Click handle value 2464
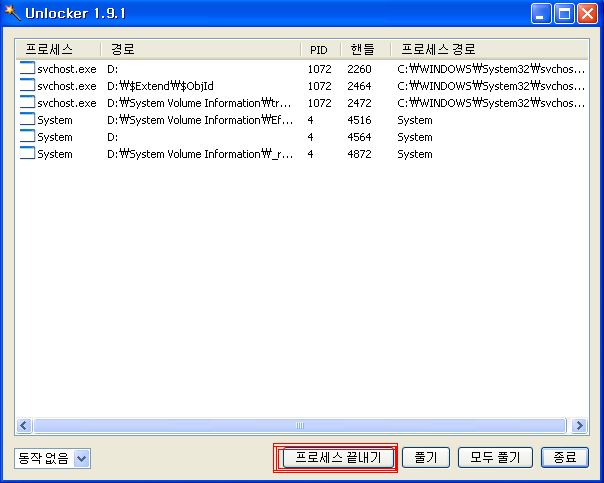Screen dimensions: 604x483 pos(359,86)
